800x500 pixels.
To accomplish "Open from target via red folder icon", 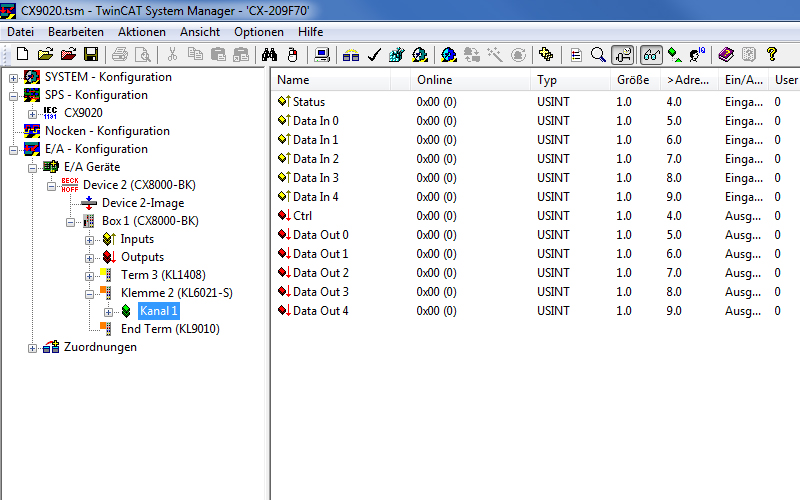I will pyautogui.click(x=68, y=54).
